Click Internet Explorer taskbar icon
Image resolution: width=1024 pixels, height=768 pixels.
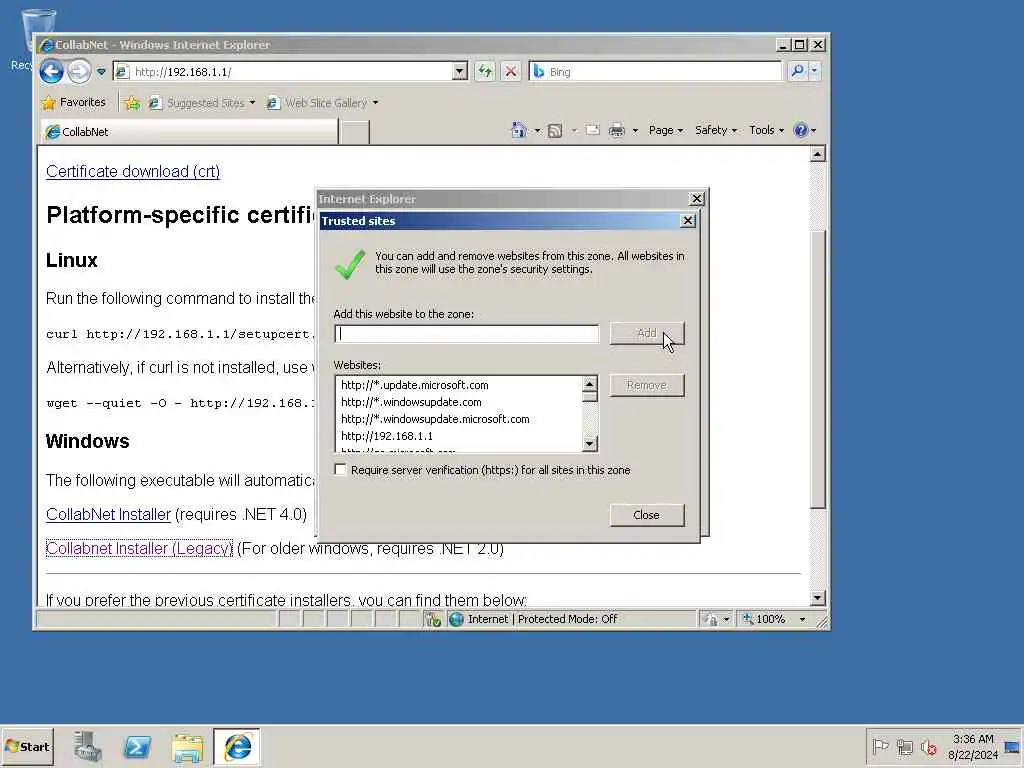tap(237, 747)
